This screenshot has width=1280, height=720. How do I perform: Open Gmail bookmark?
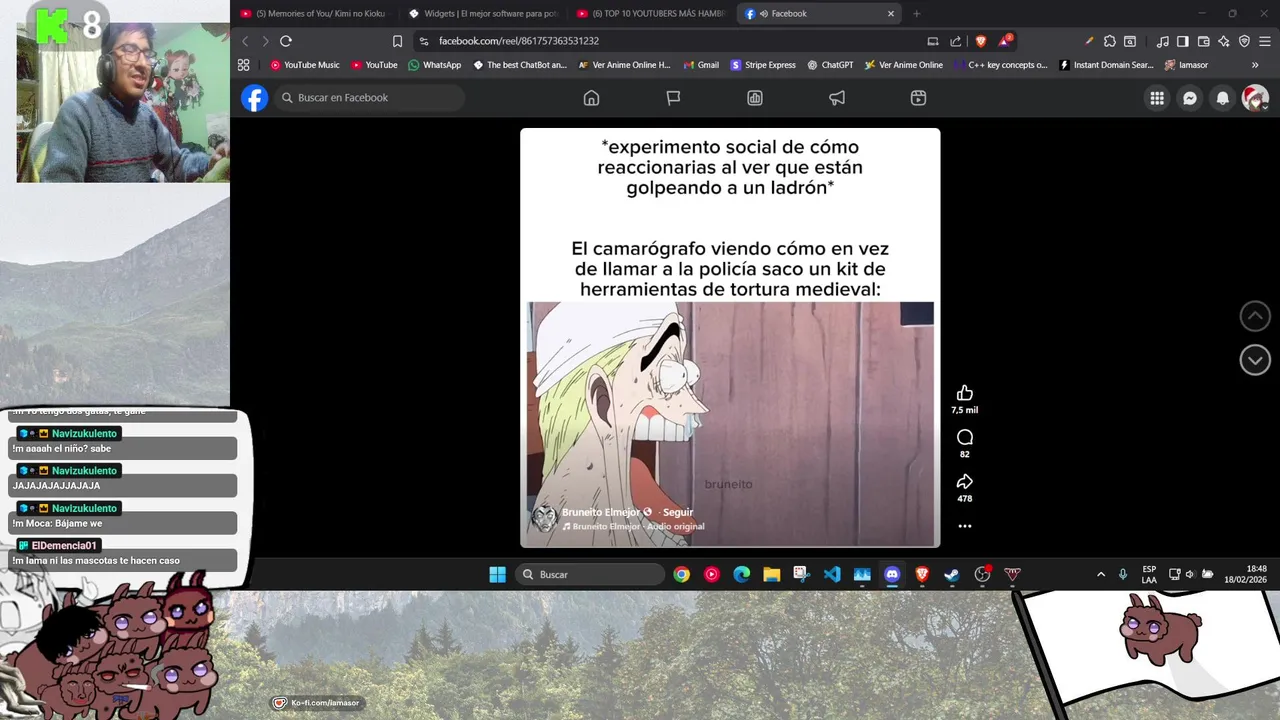(x=701, y=65)
